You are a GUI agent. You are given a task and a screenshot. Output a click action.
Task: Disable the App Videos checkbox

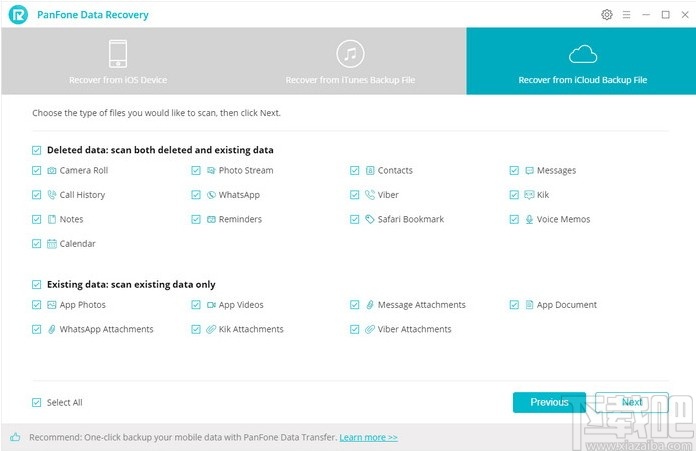coord(196,305)
